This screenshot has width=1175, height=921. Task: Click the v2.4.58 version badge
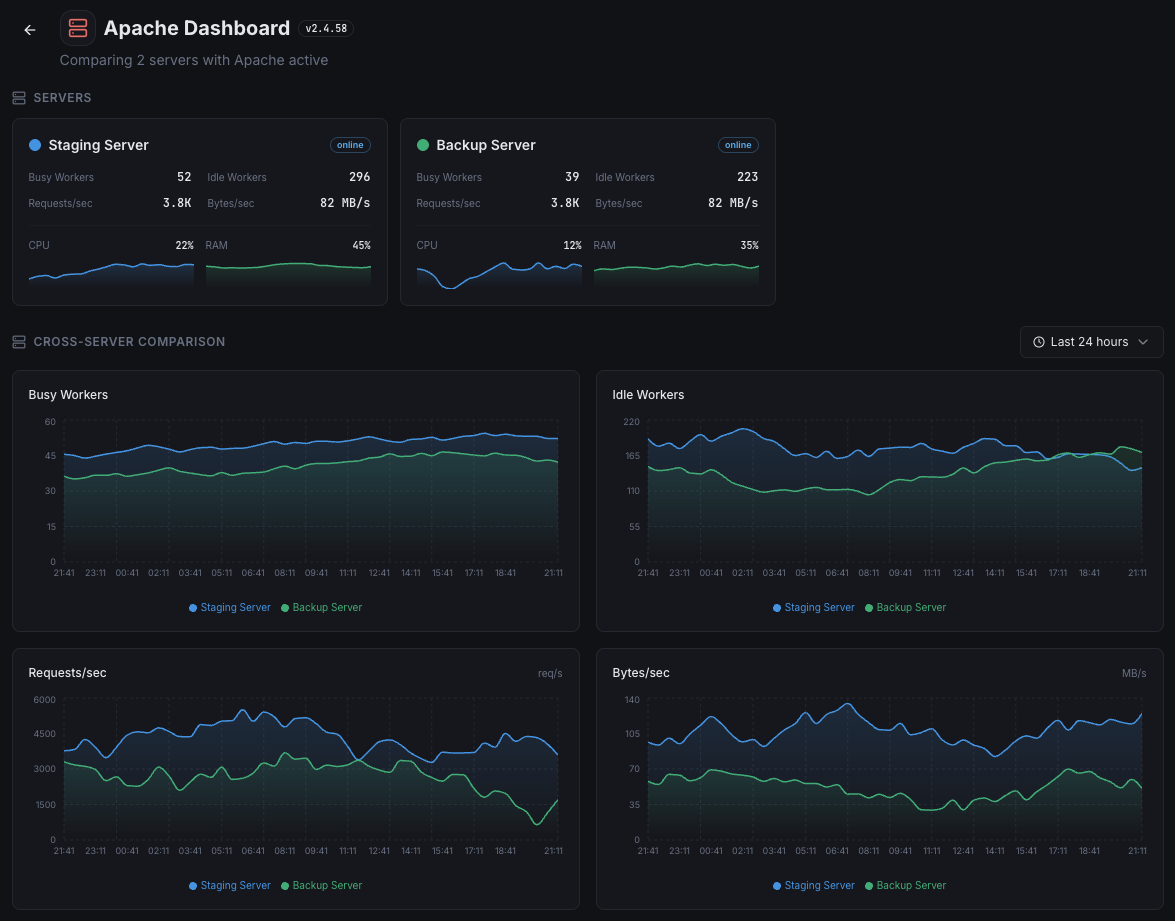(326, 28)
